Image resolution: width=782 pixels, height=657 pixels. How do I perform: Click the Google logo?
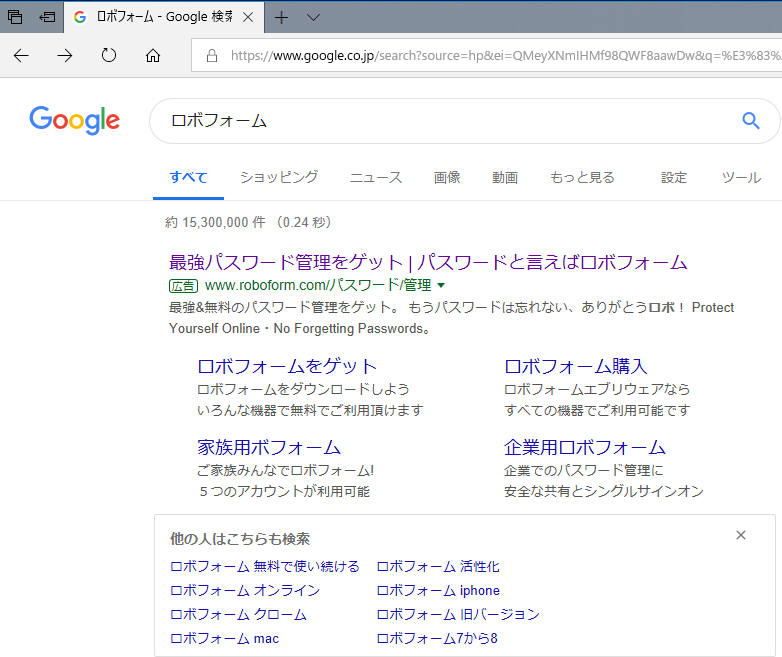point(75,120)
